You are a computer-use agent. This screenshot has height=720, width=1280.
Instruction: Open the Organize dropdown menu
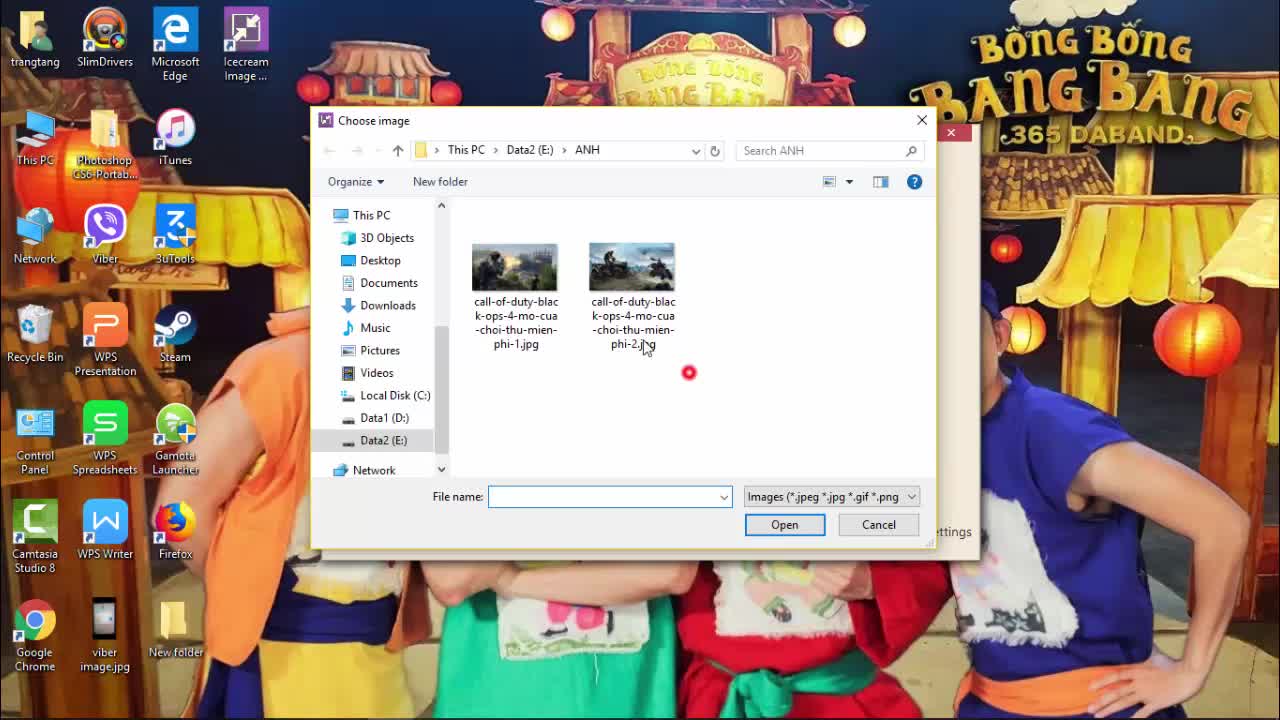point(356,182)
